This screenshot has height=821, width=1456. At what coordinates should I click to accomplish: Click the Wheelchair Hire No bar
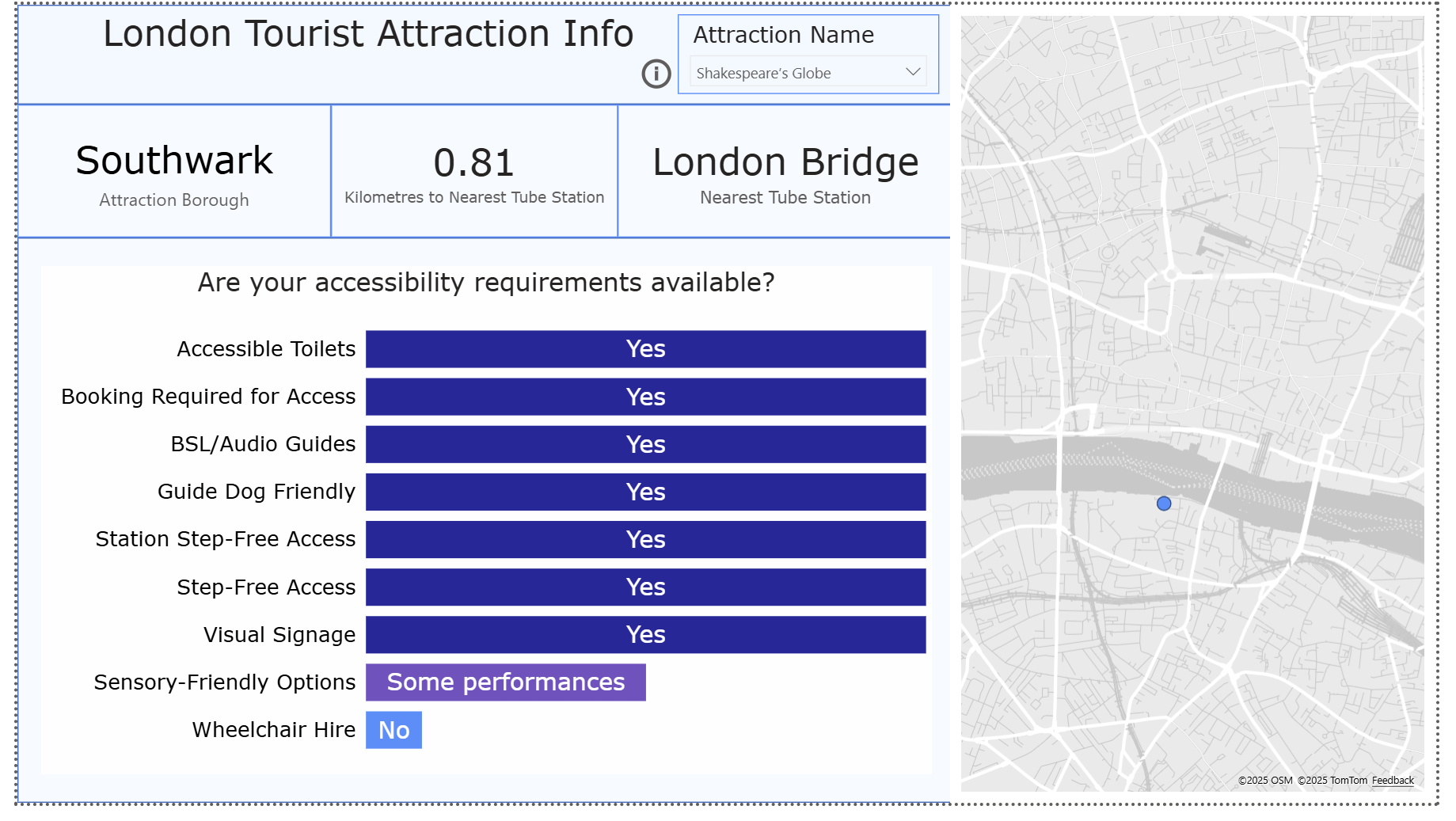pyautogui.click(x=393, y=729)
